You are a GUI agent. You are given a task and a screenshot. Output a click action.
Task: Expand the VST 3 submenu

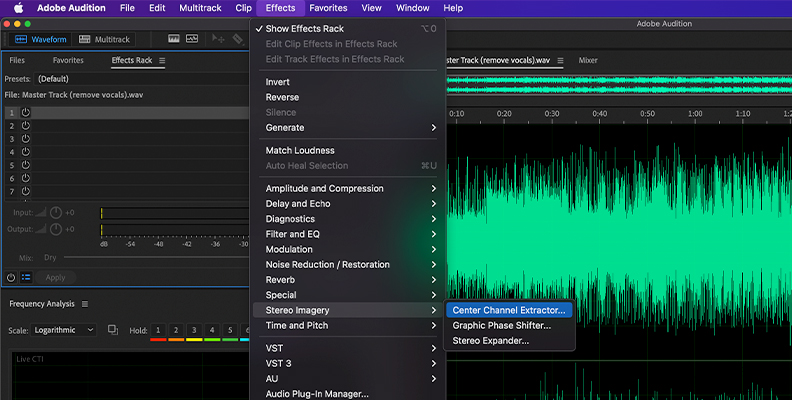pyautogui.click(x=348, y=363)
